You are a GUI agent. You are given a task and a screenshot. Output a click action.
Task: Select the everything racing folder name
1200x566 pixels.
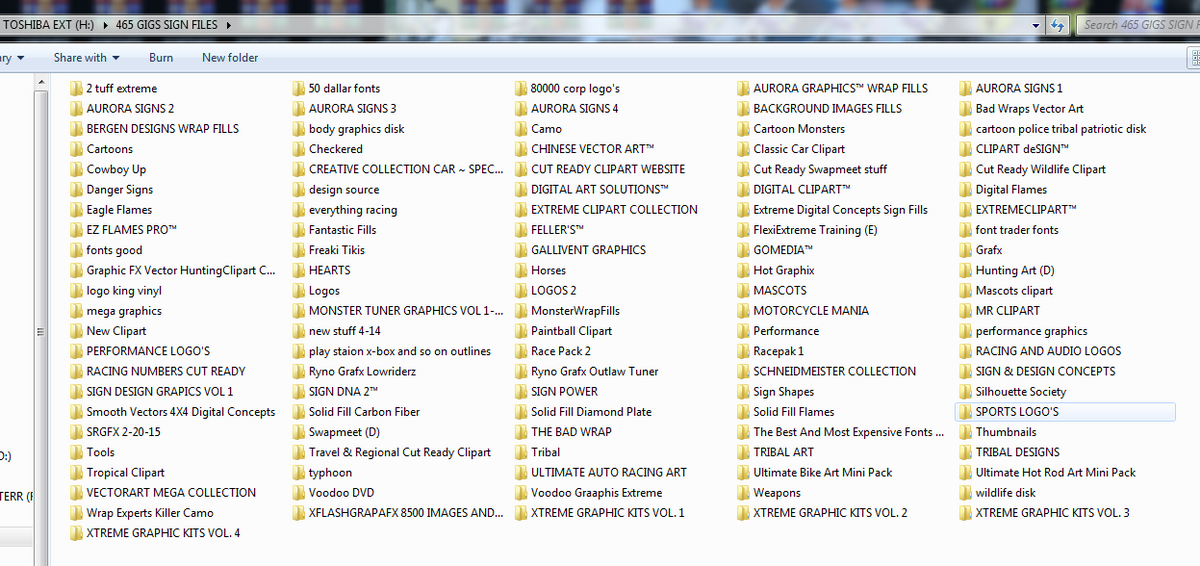pyautogui.click(x=353, y=210)
